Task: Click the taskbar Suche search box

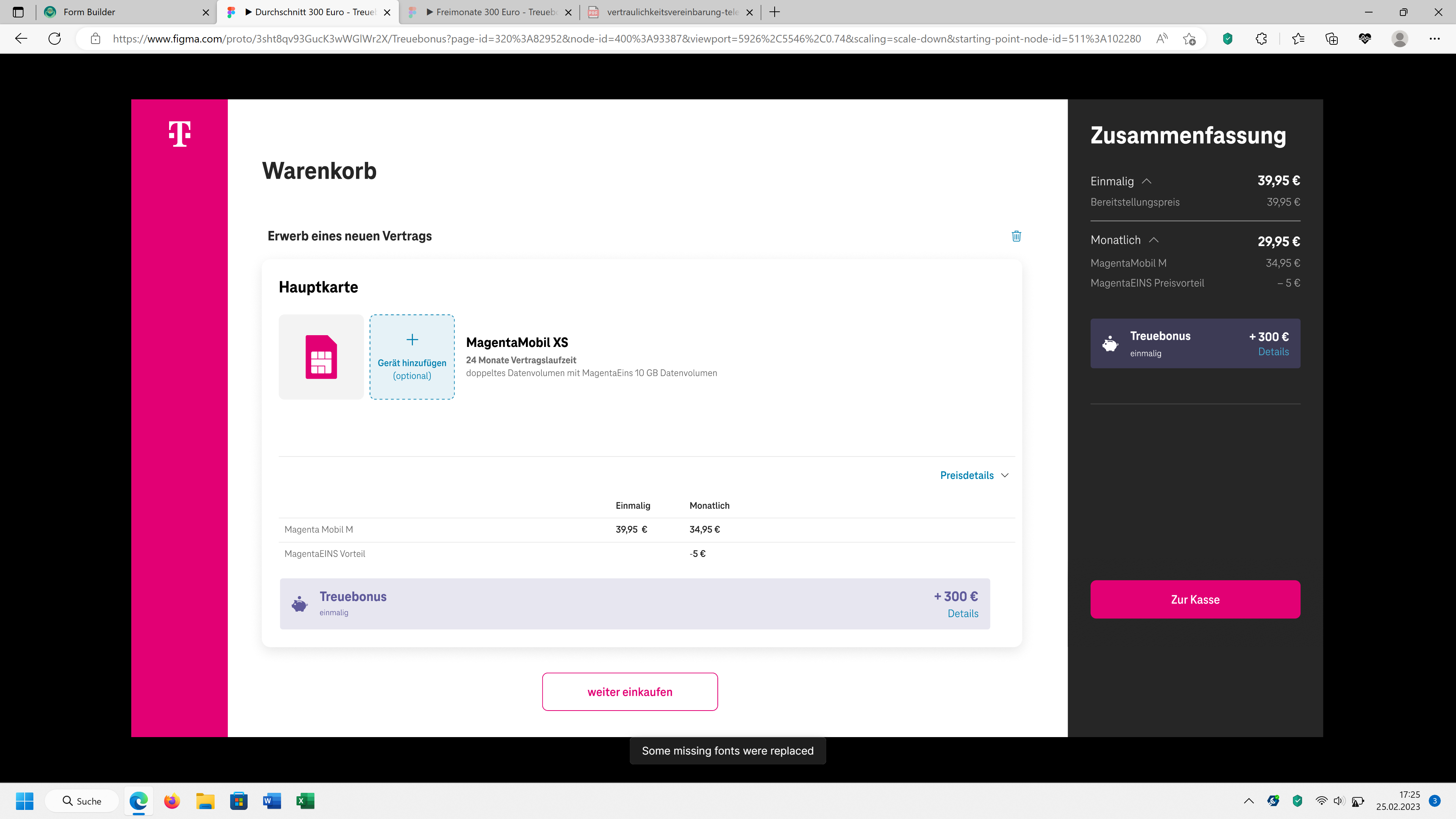Action: click(x=82, y=801)
